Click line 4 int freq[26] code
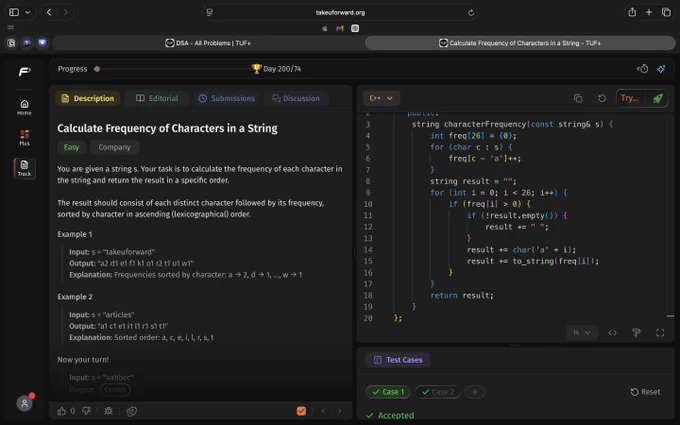The image size is (680, 425). (473, 136)
